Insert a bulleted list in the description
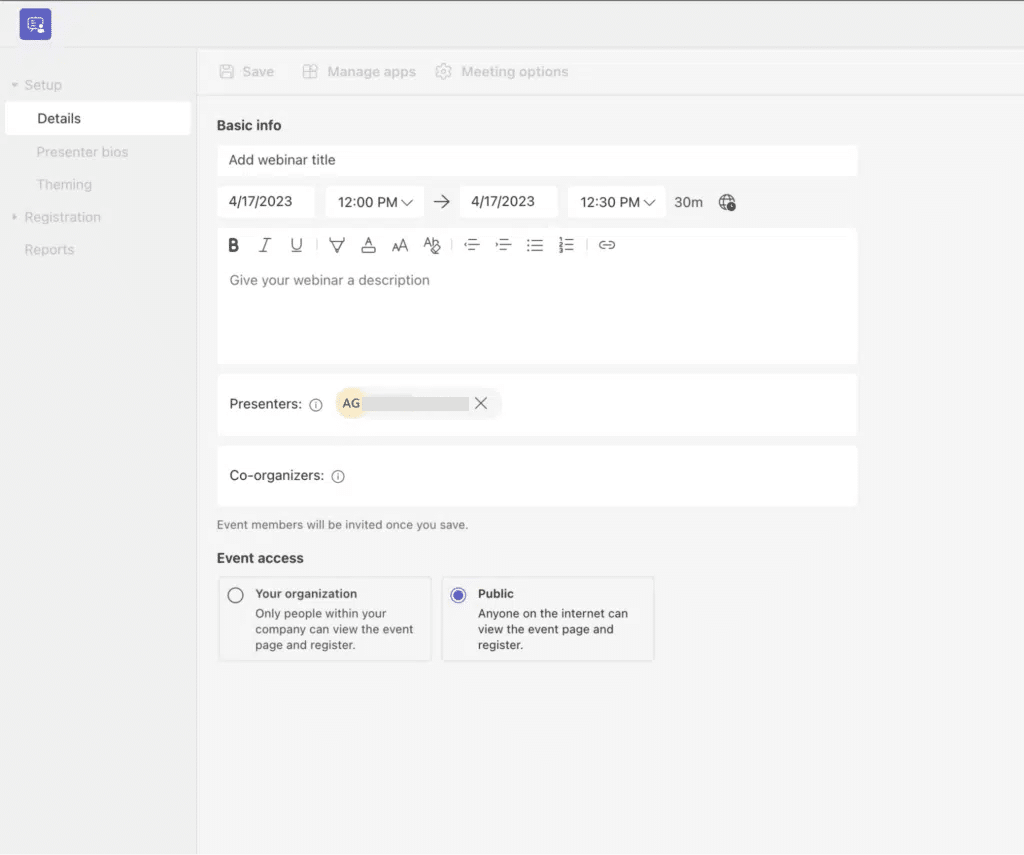This screenshot has width=1024, height=855. click(535, 245)
